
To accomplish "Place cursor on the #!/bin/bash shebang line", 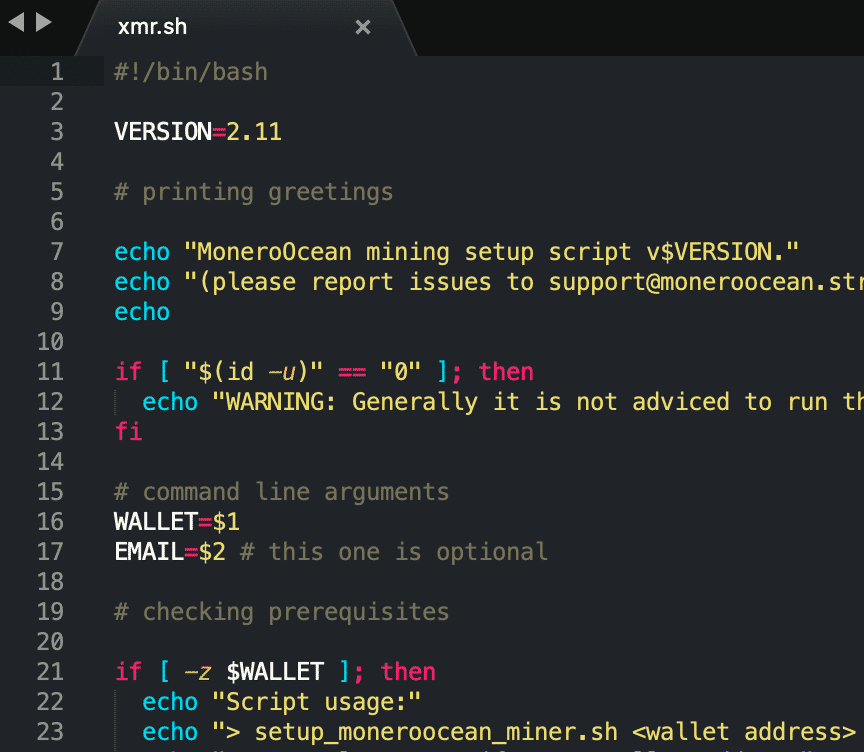I will (191, 72).
